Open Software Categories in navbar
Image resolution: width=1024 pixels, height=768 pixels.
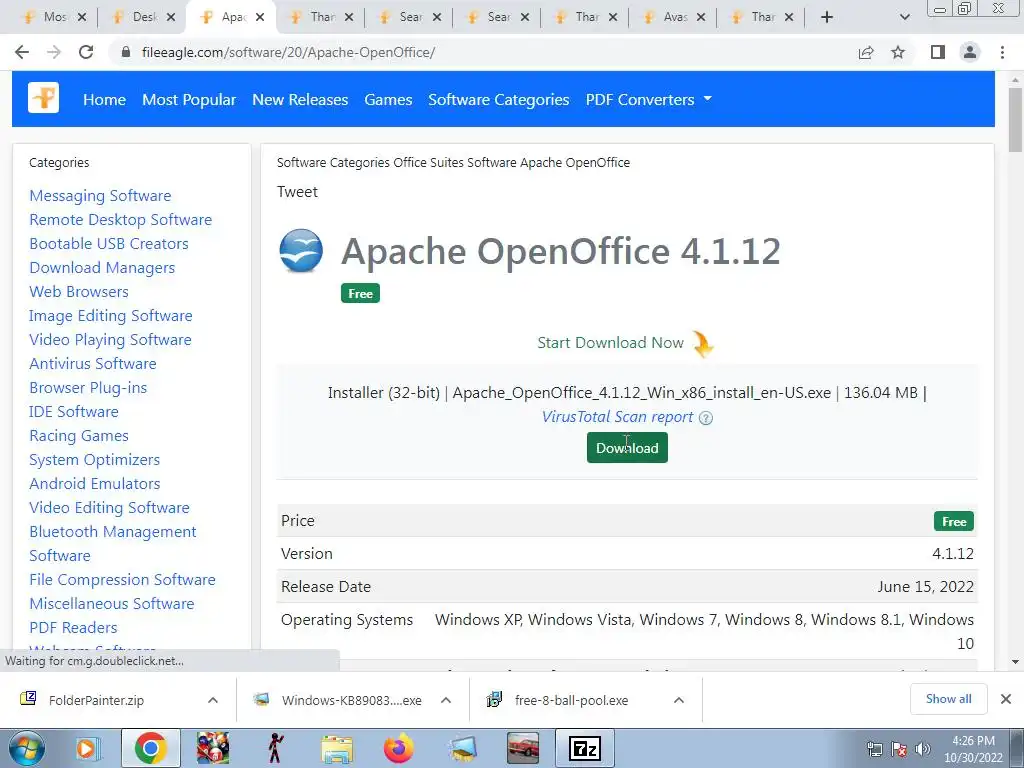[x=499, y=99]
